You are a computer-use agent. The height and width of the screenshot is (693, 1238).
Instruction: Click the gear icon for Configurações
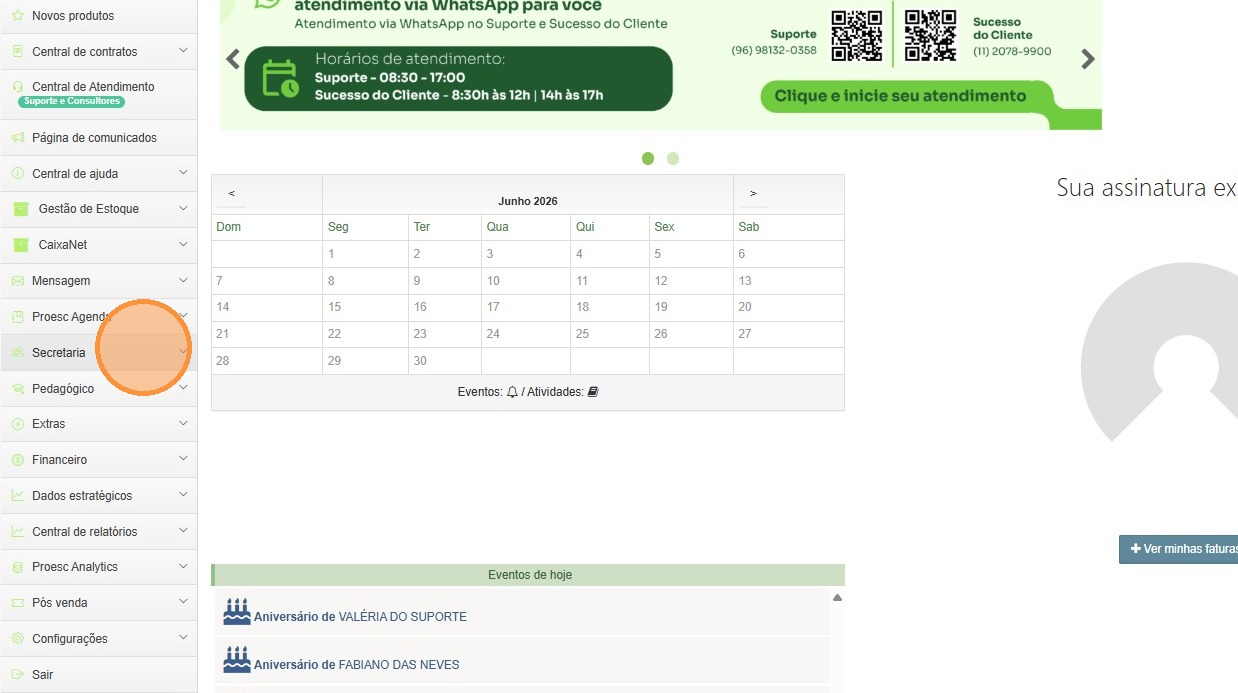[18, 639]
